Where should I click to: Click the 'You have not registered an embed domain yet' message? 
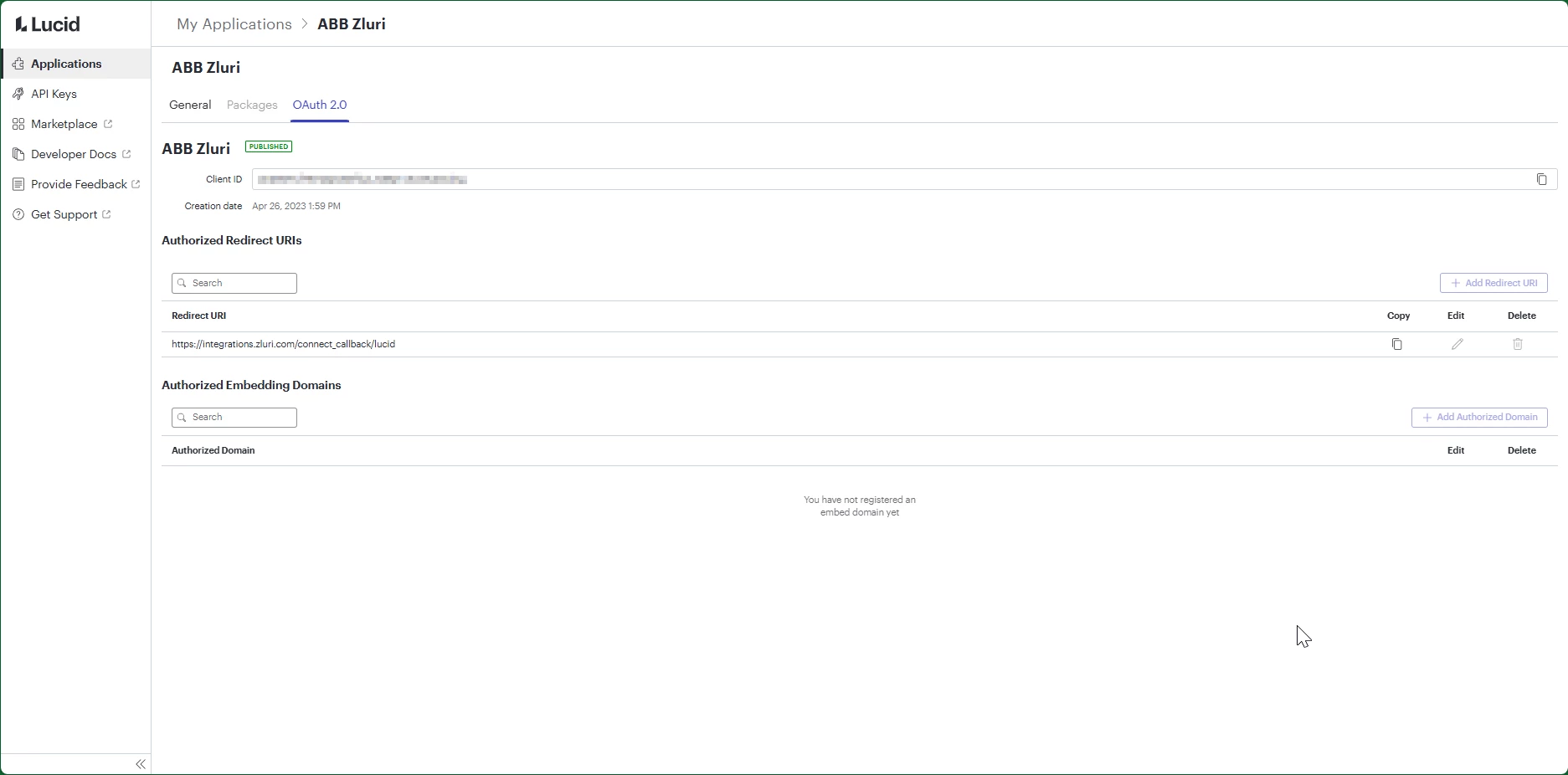860,506
